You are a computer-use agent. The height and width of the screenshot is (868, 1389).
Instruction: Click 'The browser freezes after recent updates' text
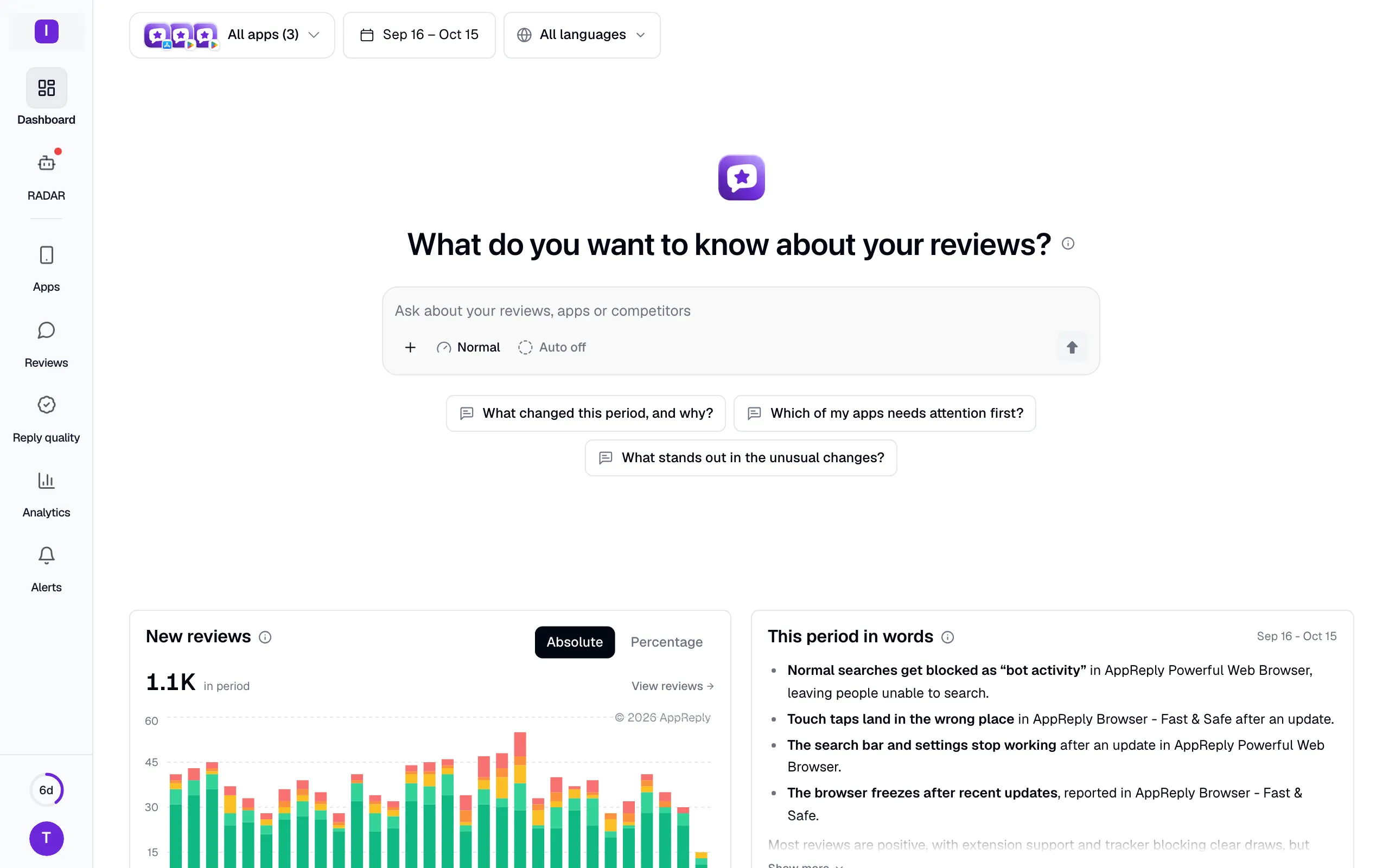point(922,793)
